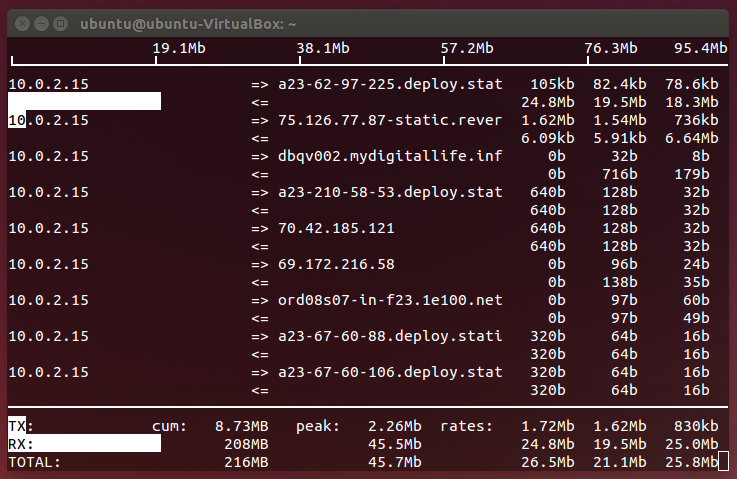
Task: Click source 10.0.2.15 in the dbqv002 row
Action: (48, 157)
